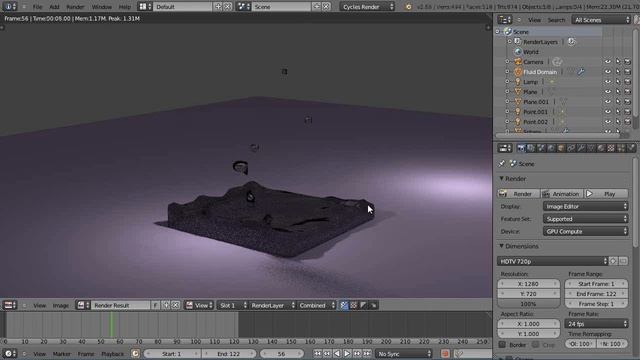Click the Render button
The image size is (640, 360).
(x=518, y=194)
